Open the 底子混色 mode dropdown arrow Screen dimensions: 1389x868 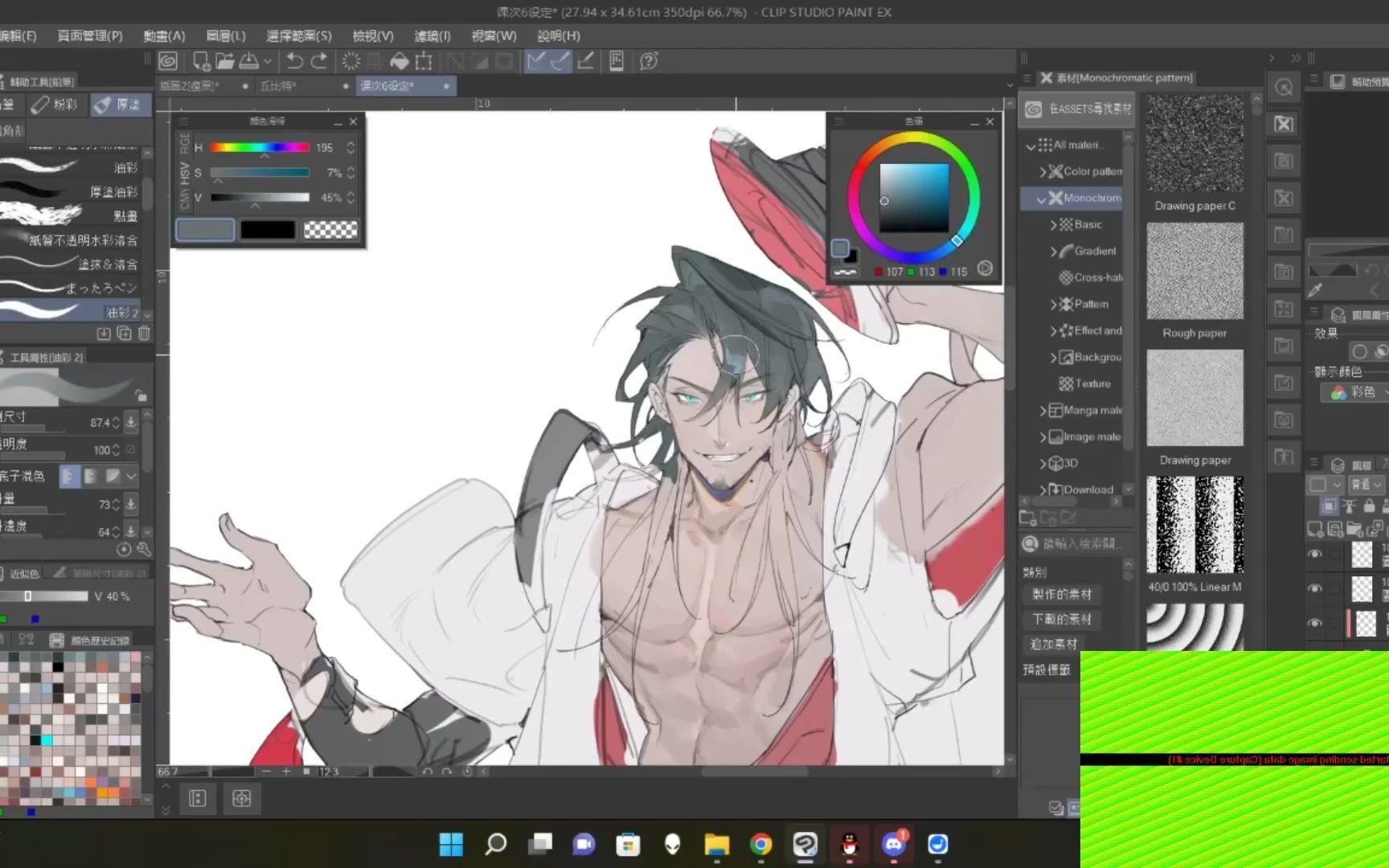(131, 477)
